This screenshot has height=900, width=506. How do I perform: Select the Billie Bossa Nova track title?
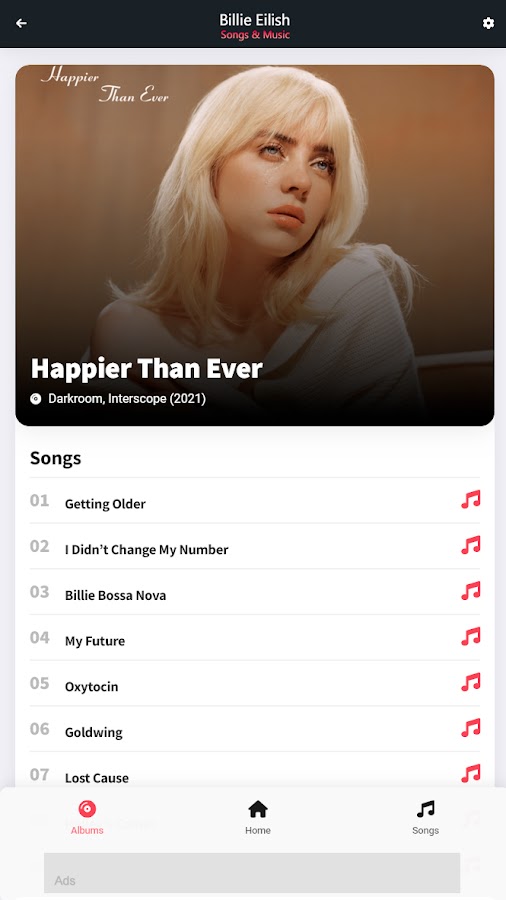click(115, 595)
